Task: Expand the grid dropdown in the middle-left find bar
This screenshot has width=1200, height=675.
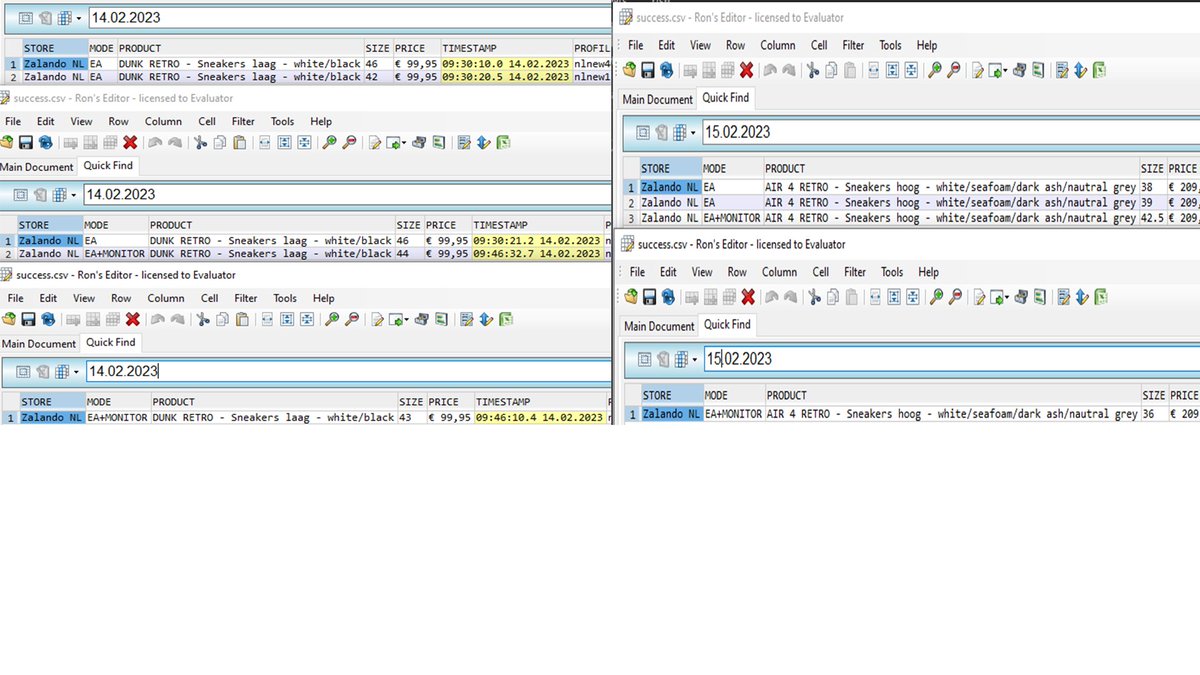Action: (74, 195)
